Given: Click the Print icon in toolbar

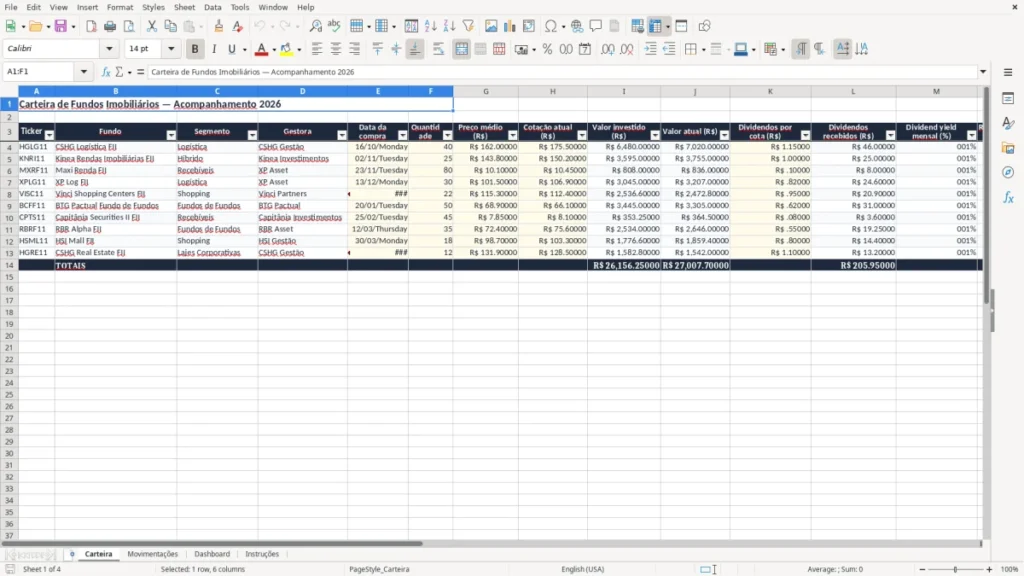Looking at the screenshot, I should [110, 26].
